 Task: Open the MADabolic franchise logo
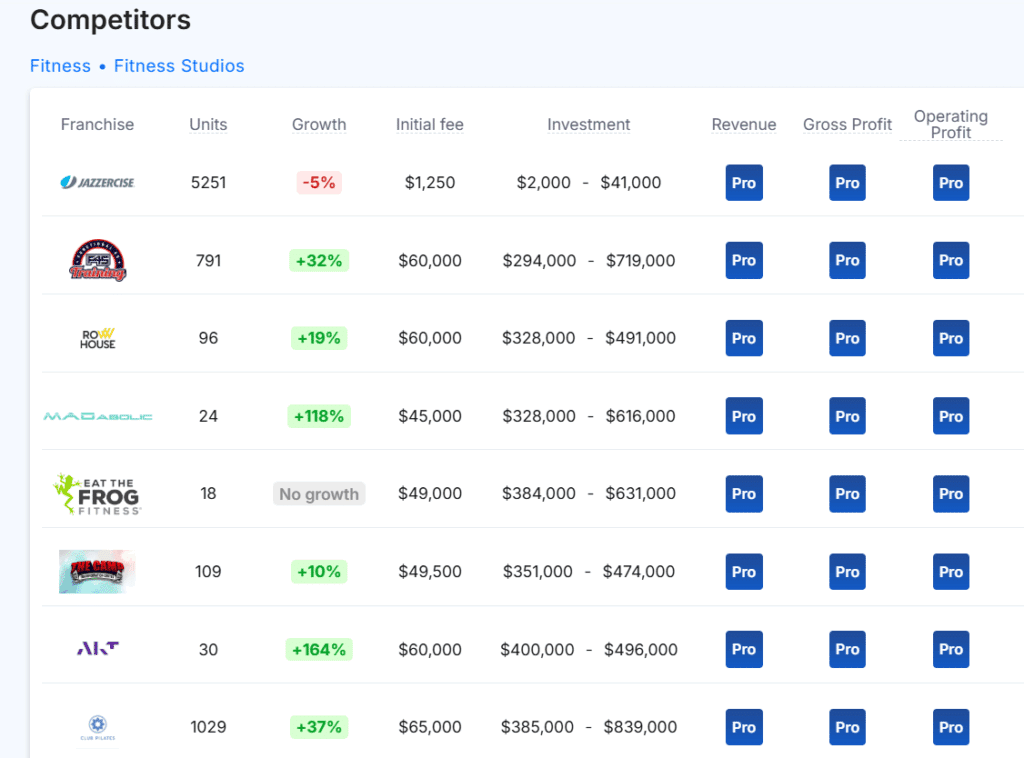click(x=97, y=416)
